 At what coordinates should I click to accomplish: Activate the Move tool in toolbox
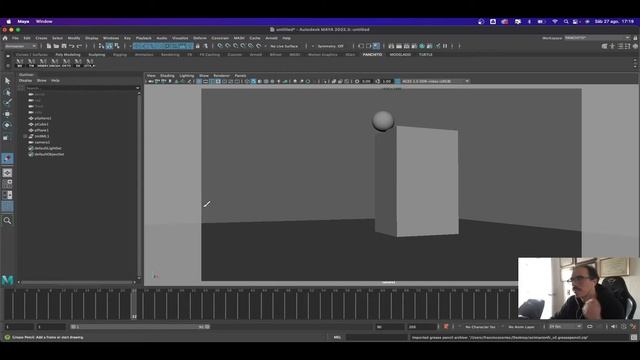(7, 114)
